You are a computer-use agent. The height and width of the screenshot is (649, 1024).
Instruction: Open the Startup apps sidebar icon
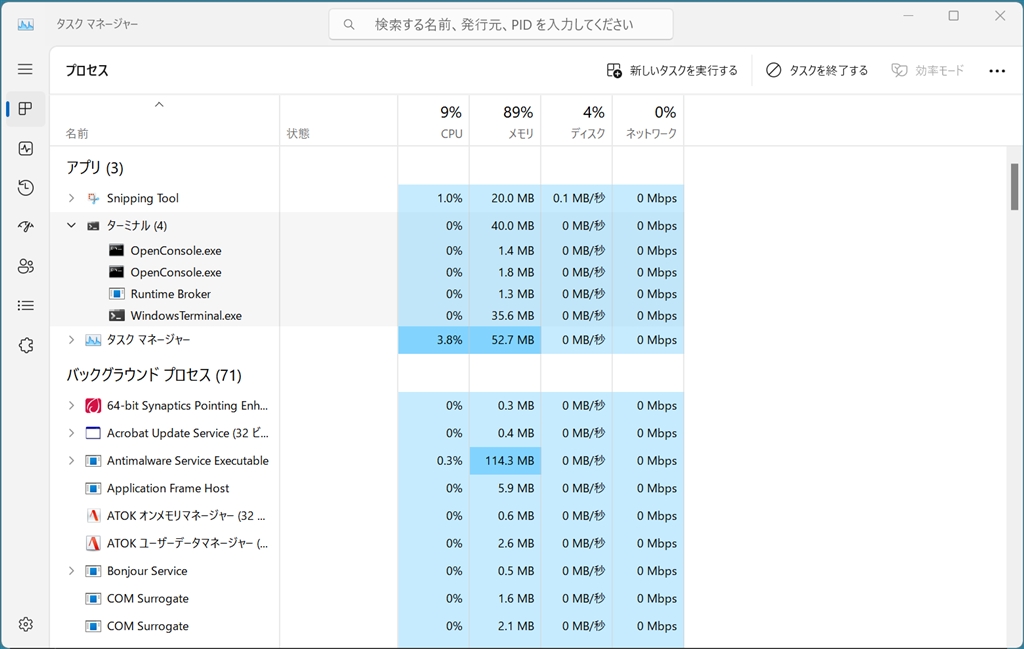click(25, 227)
